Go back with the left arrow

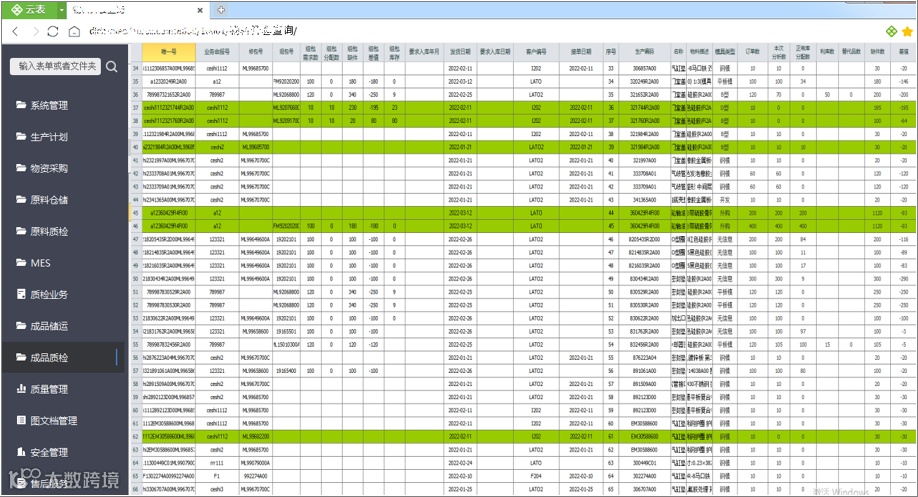16,31
